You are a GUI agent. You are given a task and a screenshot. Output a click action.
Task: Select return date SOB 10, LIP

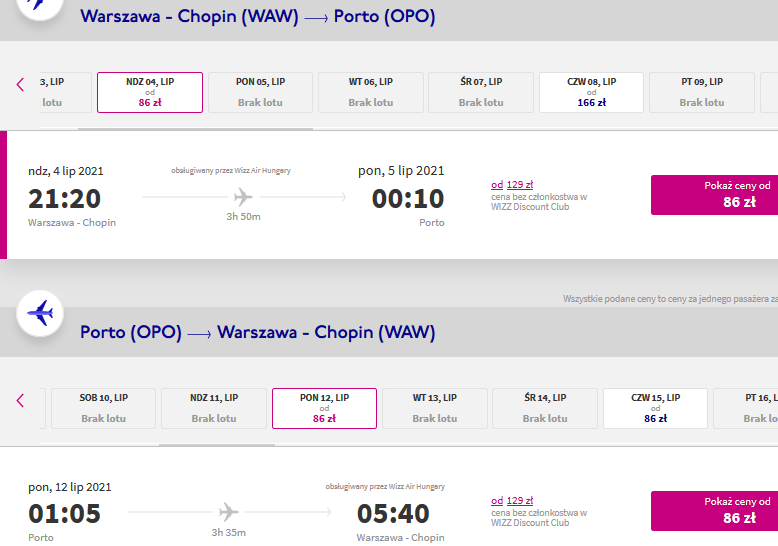(x=104, y=409)
